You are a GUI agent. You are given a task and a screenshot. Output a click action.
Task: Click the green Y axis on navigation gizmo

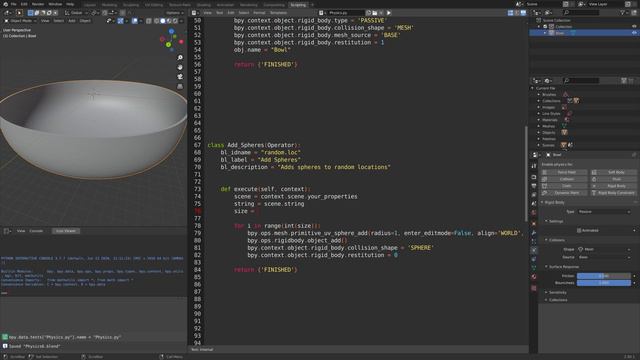click(x=168, y=44)
